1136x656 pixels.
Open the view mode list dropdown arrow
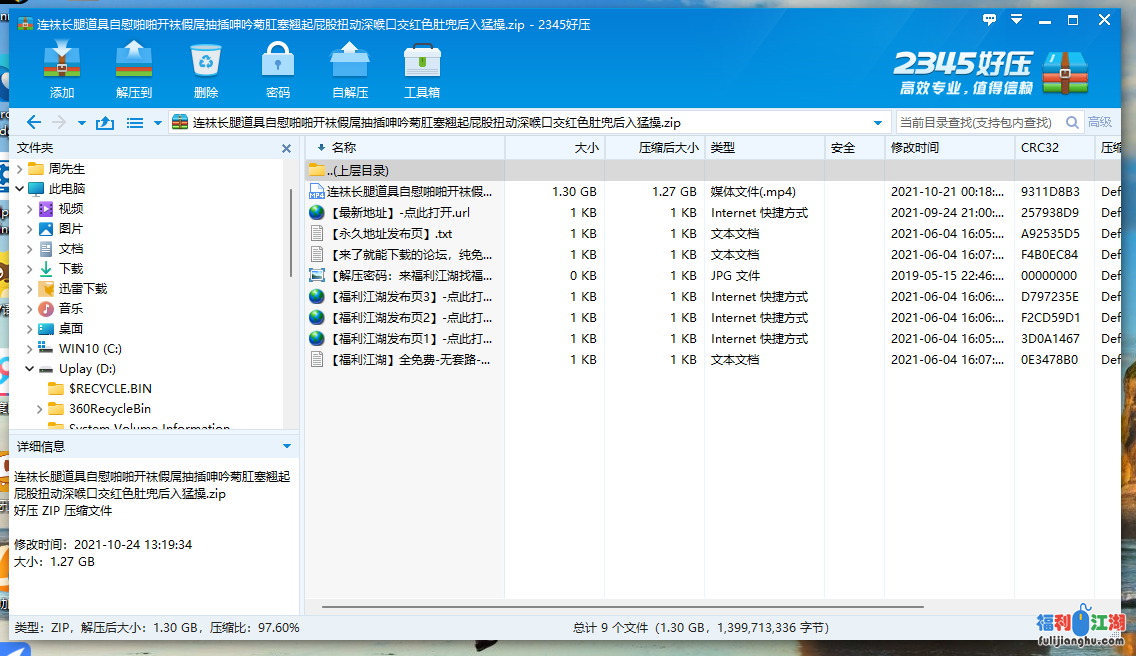(157, 123)
